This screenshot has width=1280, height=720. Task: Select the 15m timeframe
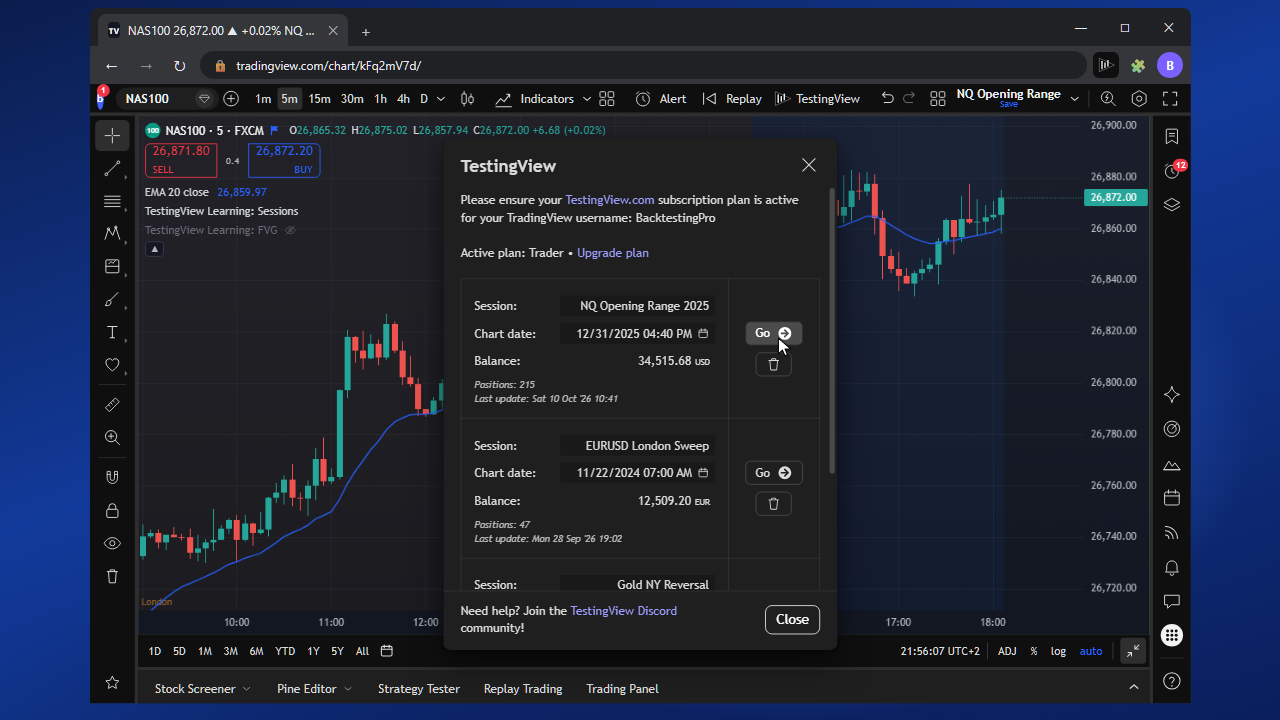tap(320, 99)
